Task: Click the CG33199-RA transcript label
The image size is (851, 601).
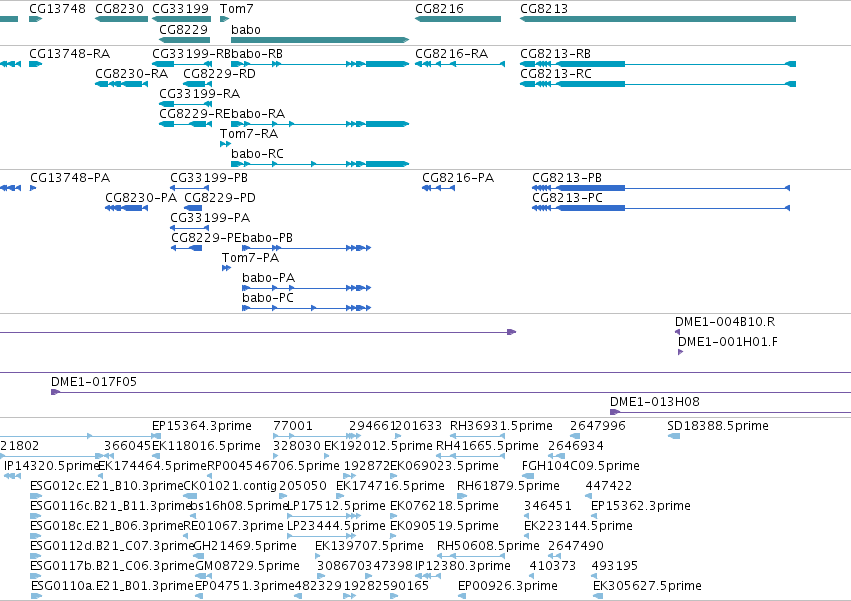Action: [200, 94]
